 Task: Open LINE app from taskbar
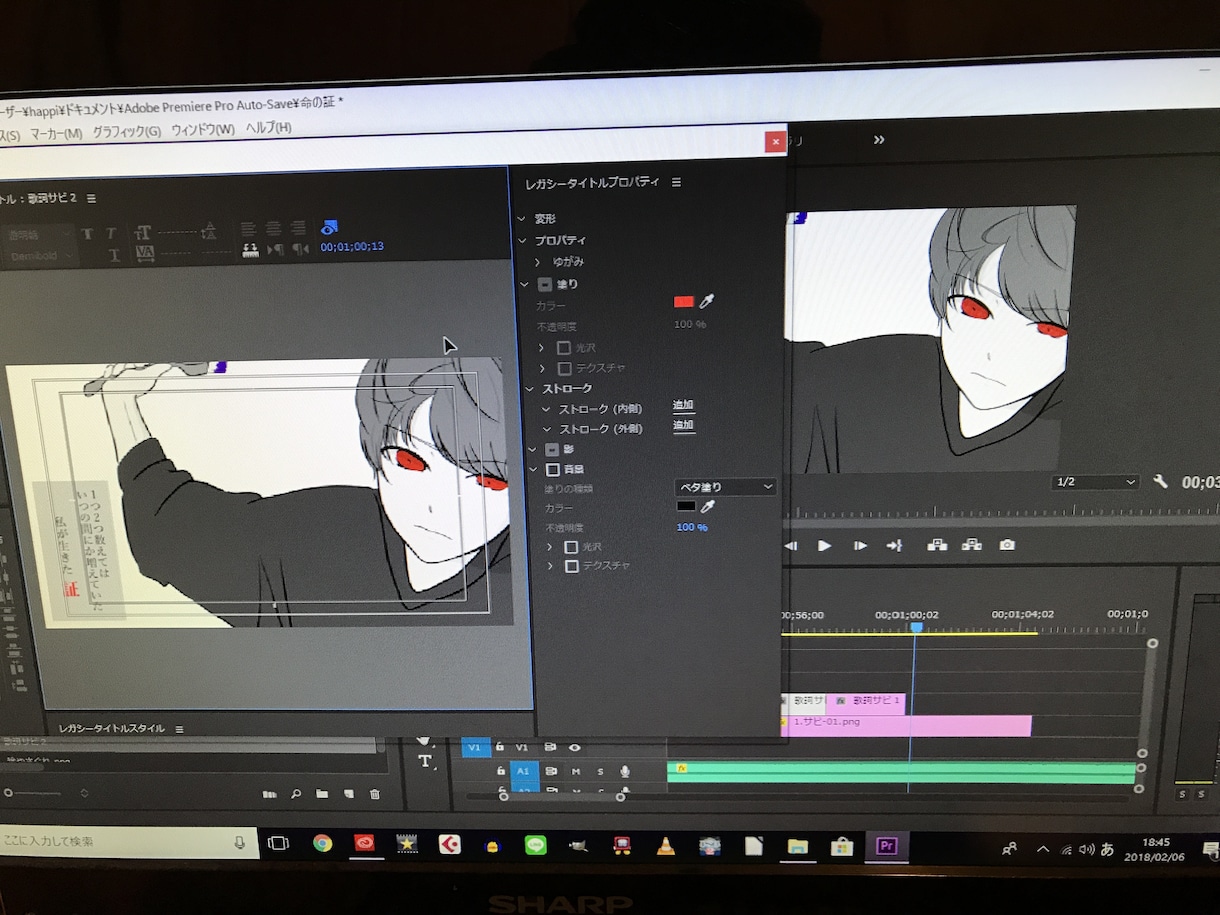(536, 845)
